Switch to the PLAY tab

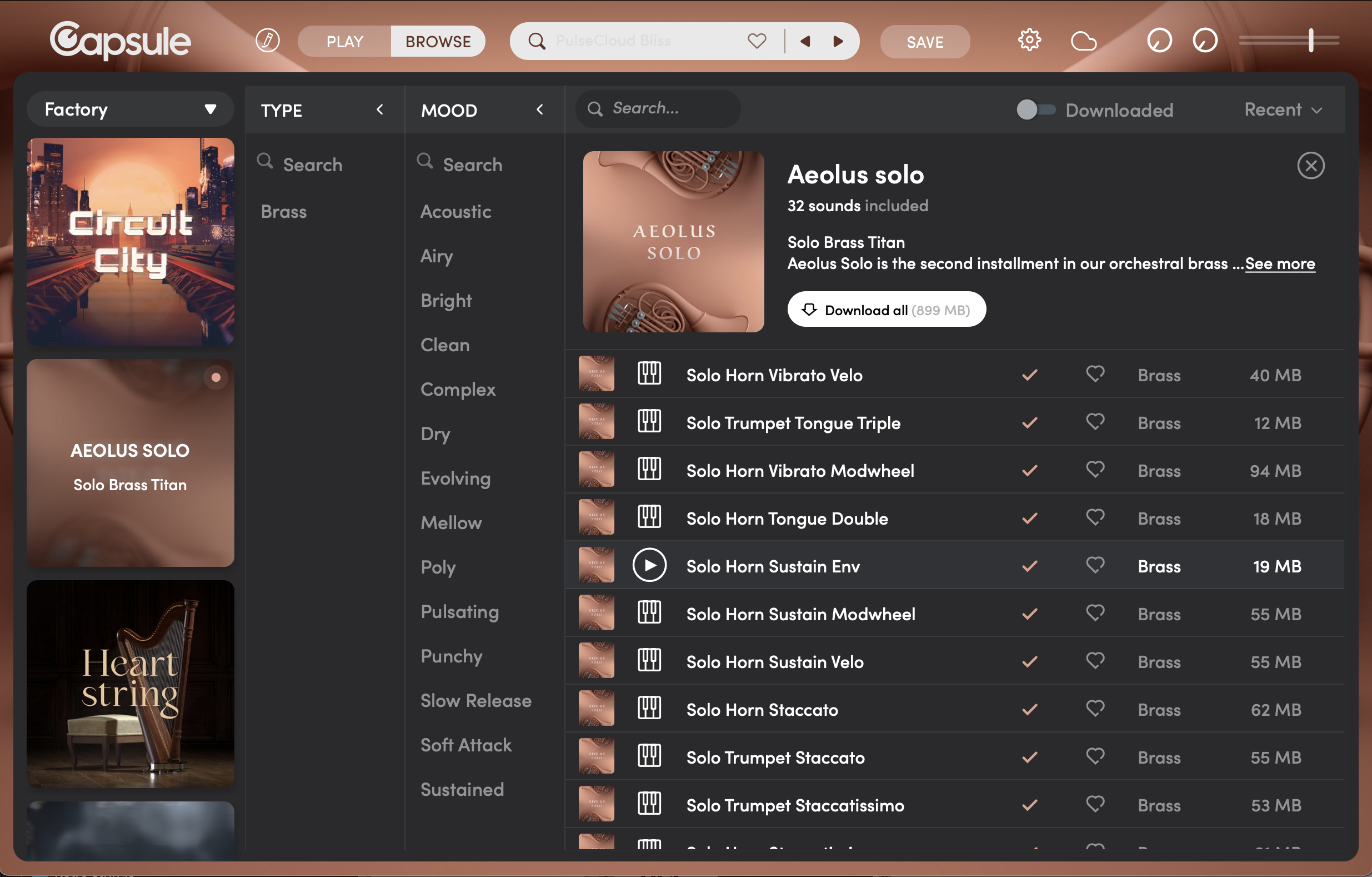click(345, 42)
